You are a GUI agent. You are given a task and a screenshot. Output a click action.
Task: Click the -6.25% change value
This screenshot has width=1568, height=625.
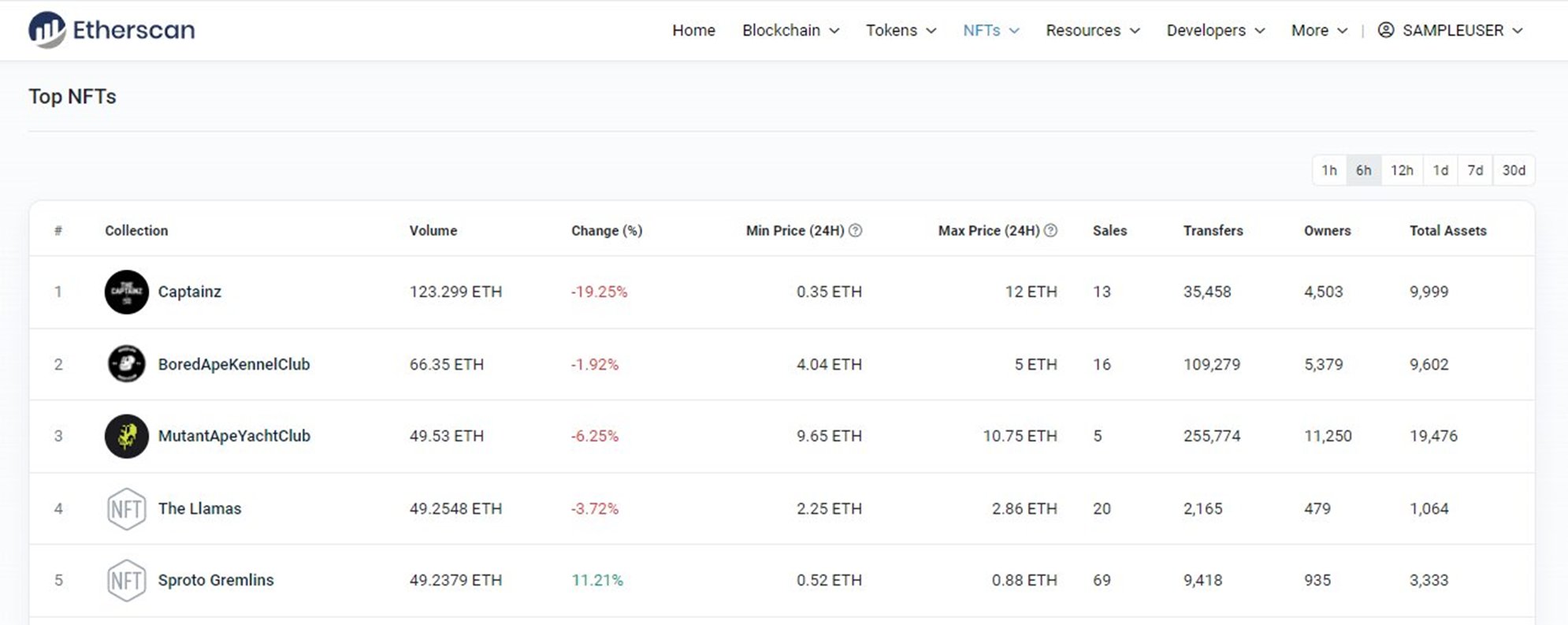[x=595, y=436]
